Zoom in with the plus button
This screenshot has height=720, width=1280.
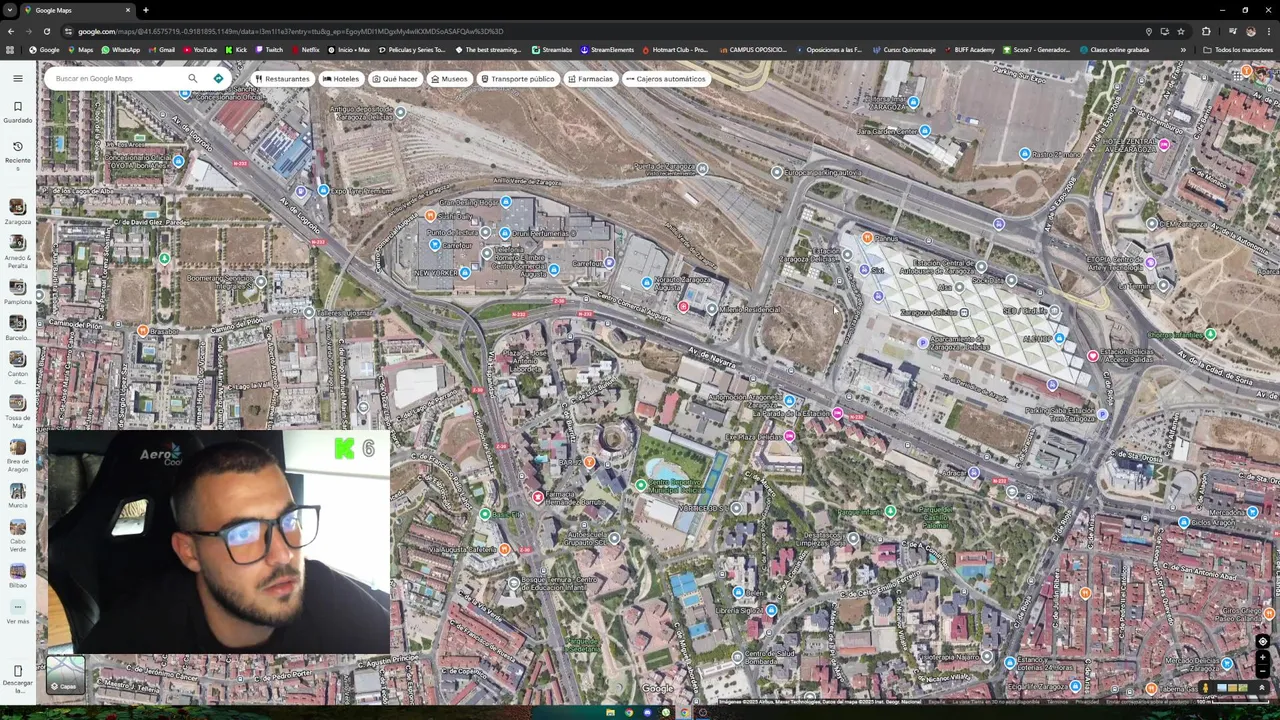[x=1262, y=657]
